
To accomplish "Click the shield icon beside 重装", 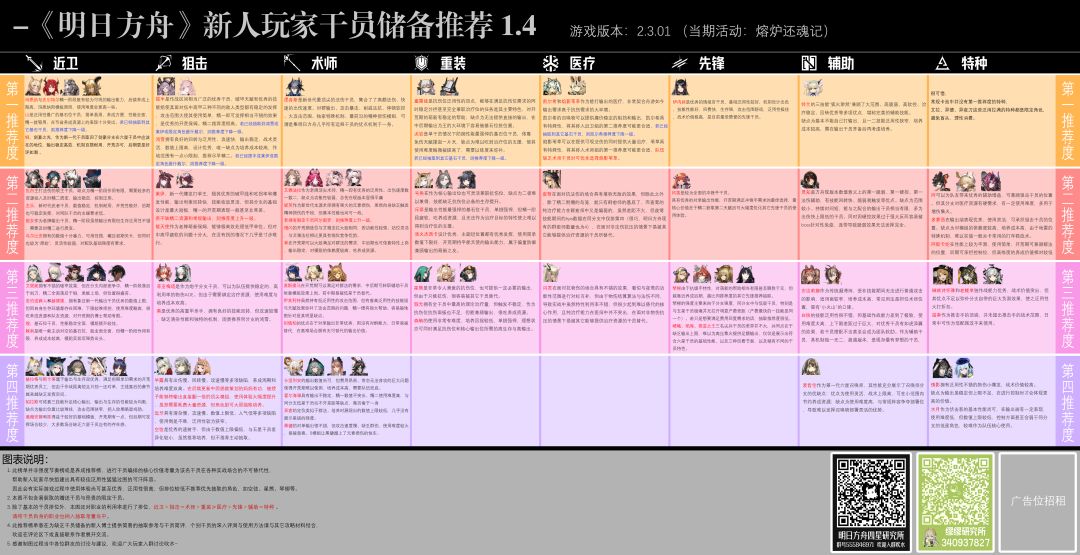I will 422,63.
